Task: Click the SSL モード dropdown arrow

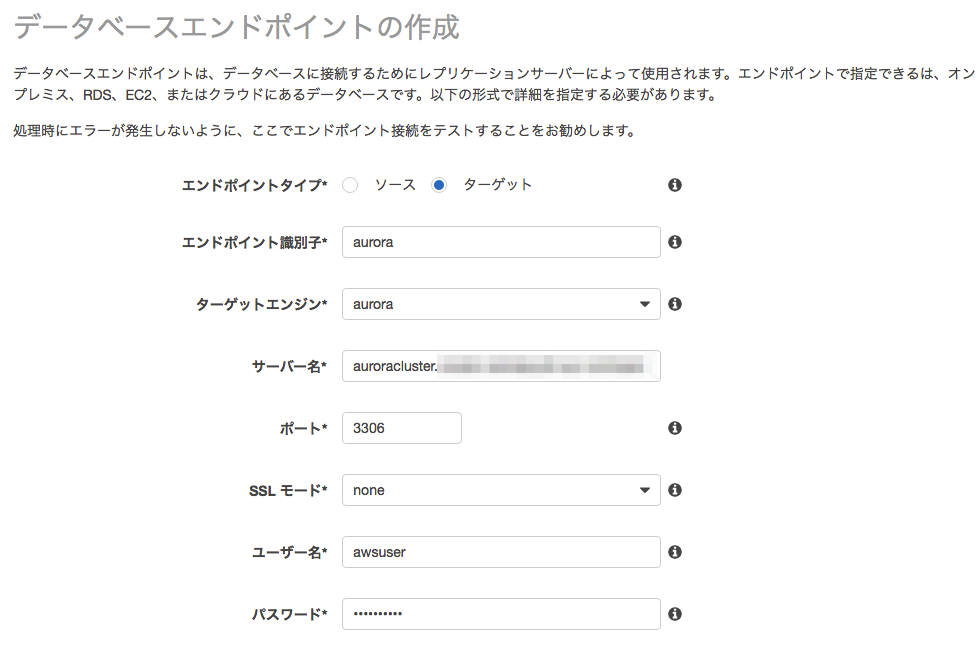Action: [x=645, y=490]
